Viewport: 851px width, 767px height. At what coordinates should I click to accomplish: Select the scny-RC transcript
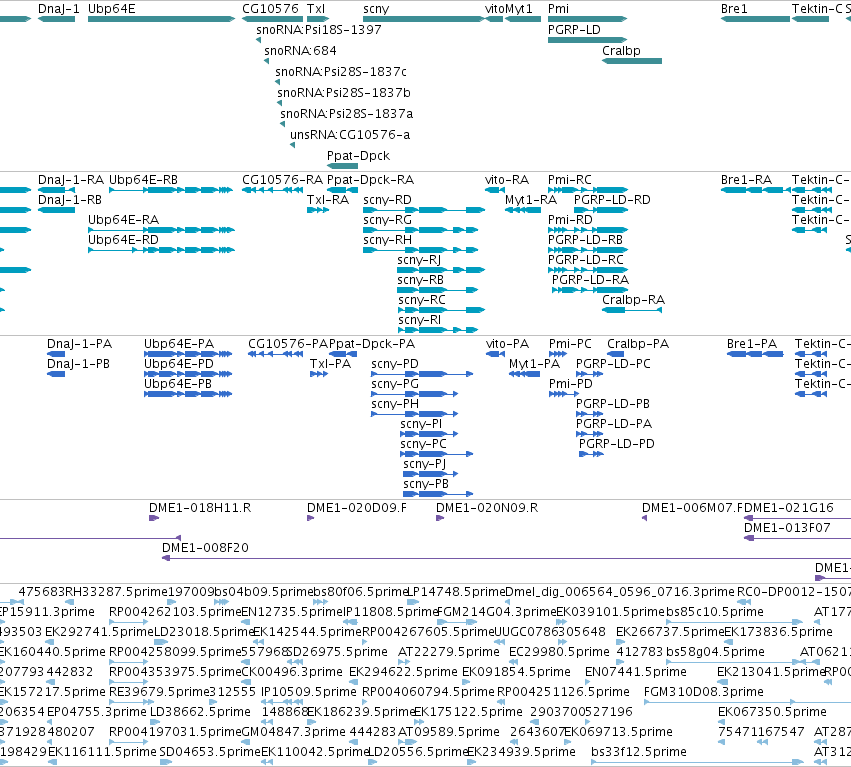click(x=441, y=310)
